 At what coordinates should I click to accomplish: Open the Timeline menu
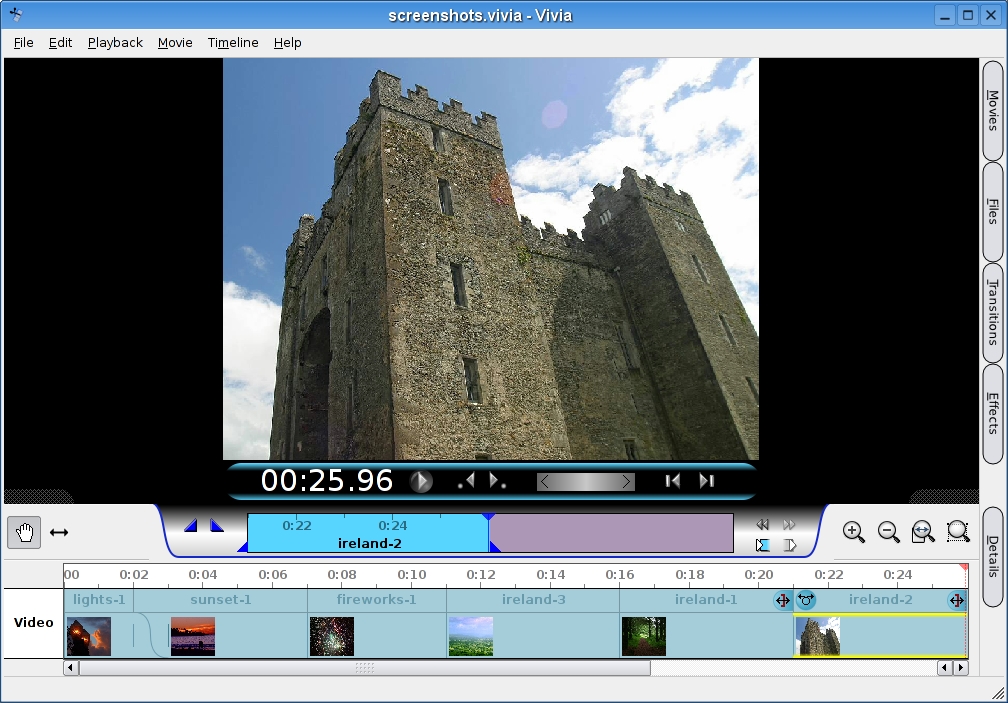pos(233,42)
